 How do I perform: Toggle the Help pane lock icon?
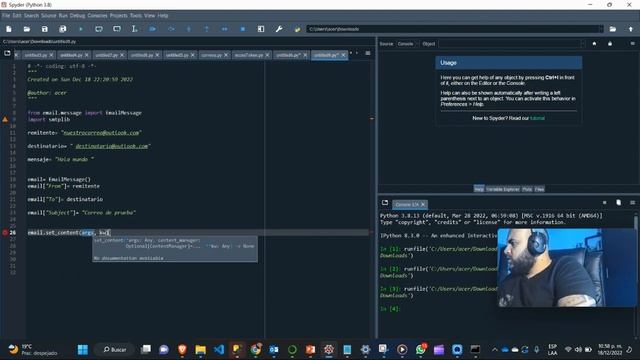click(610, 44)
